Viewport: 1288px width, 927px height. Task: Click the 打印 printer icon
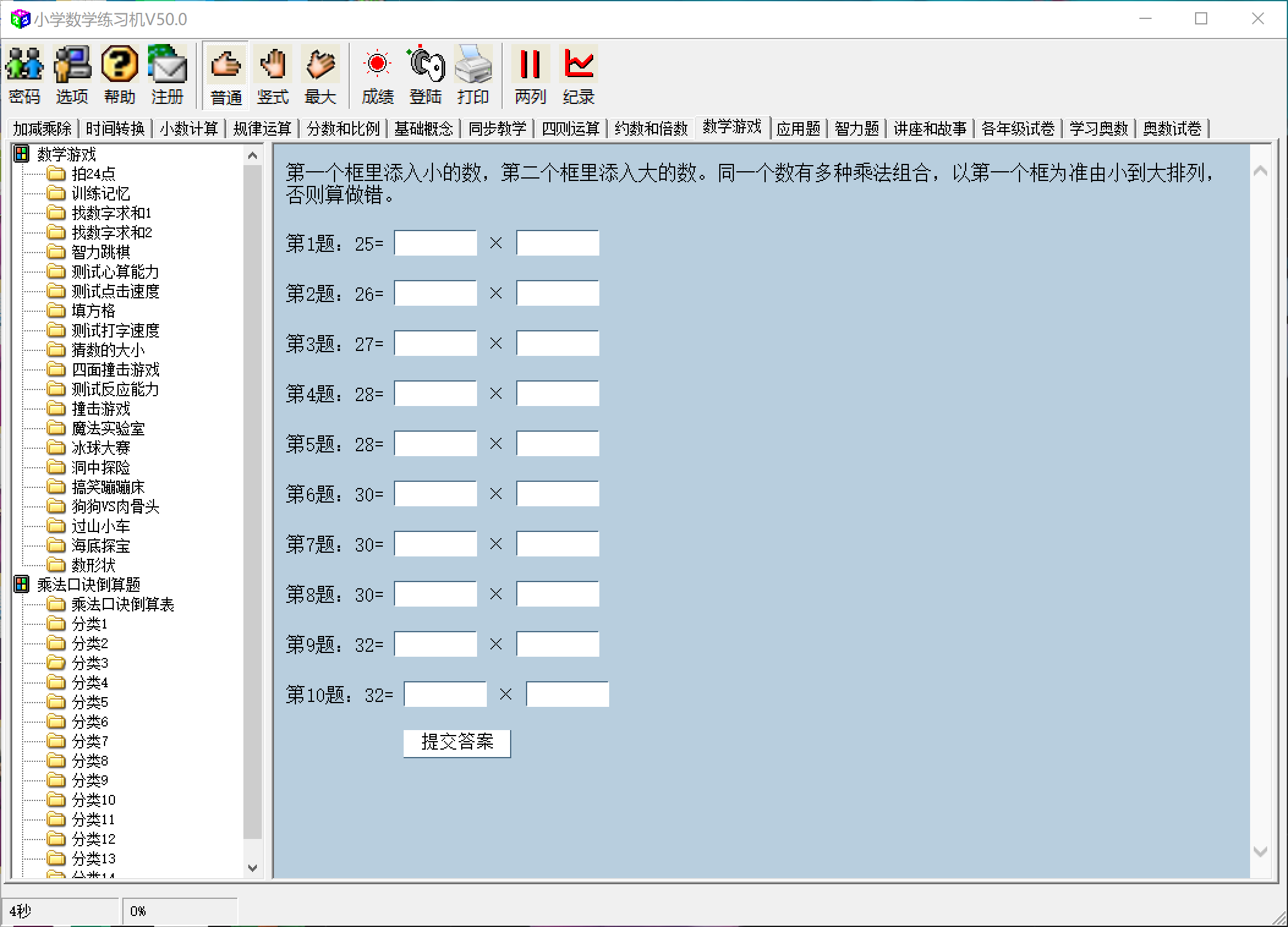pyautogui.click(x=473, y=75)
